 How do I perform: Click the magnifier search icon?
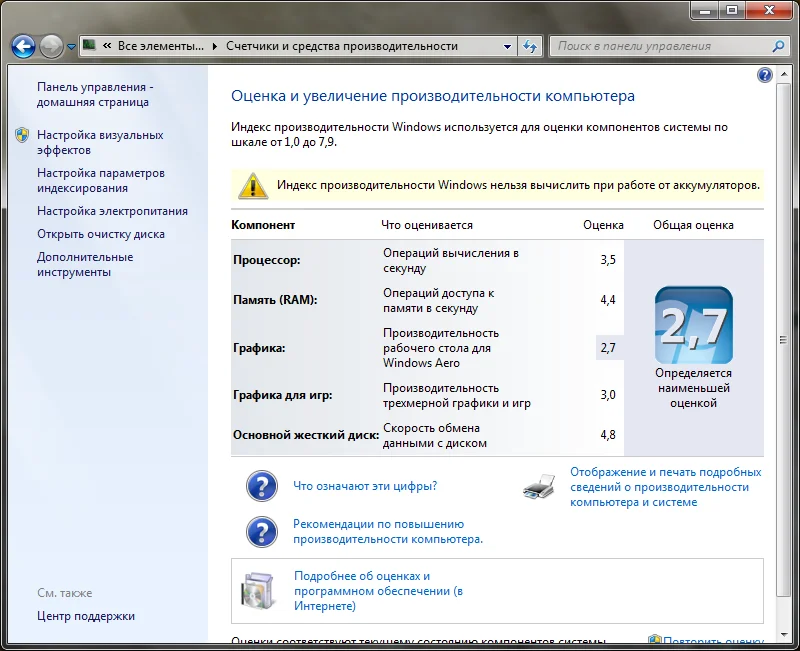click(778, 46)
